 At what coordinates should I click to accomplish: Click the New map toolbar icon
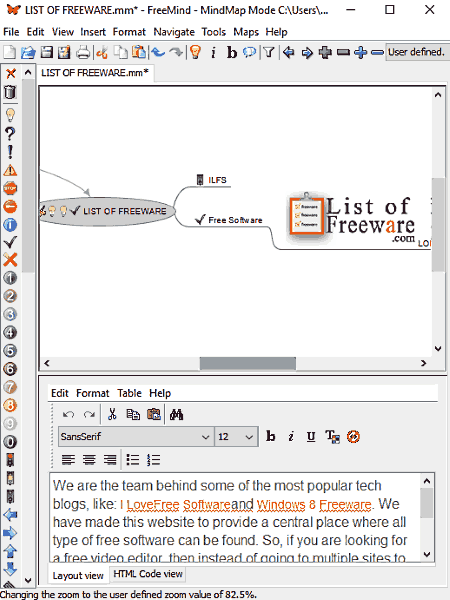[x=10, y=52]
